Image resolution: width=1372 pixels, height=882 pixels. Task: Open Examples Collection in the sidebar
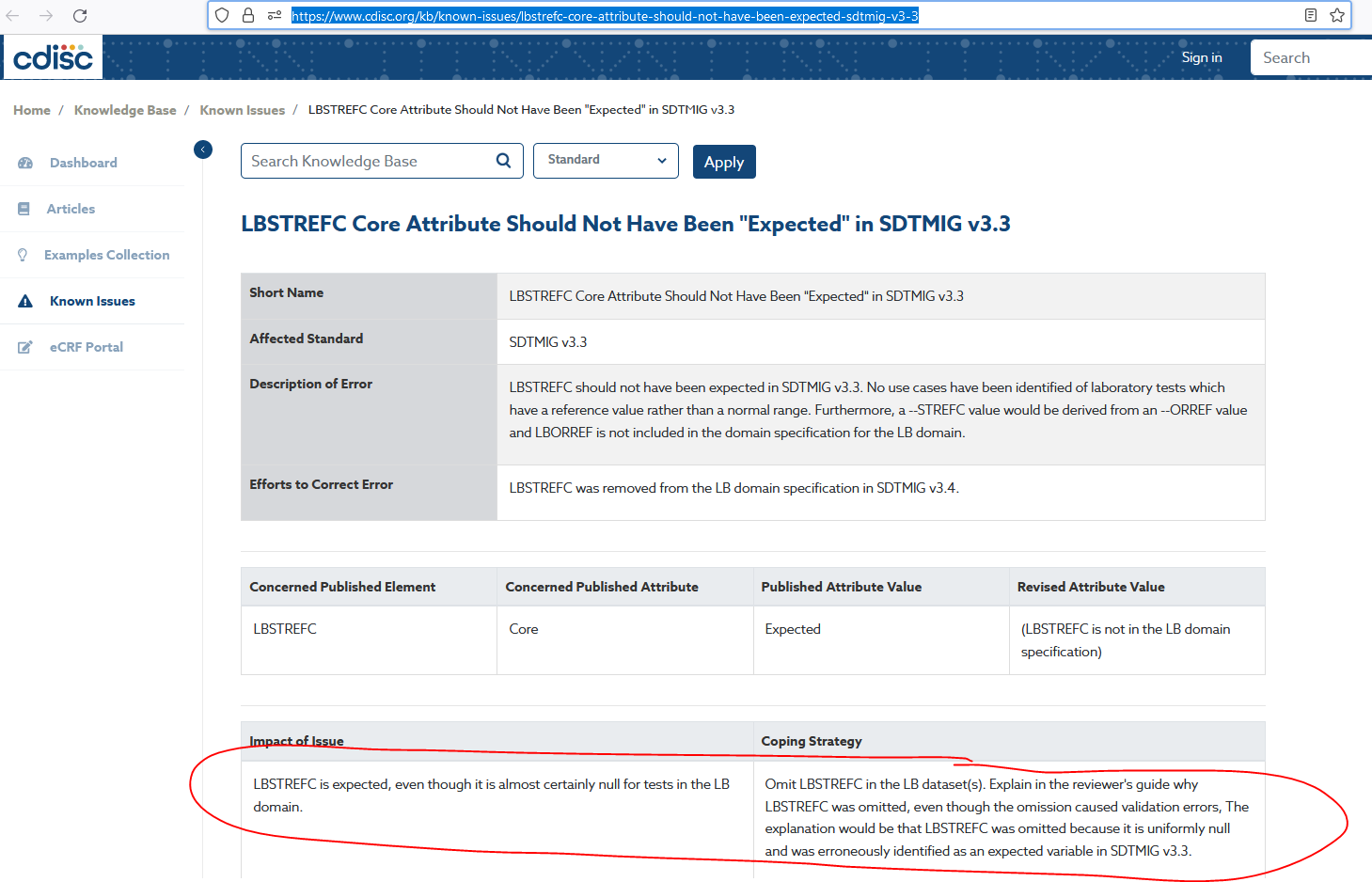click(x=107, y=255)
